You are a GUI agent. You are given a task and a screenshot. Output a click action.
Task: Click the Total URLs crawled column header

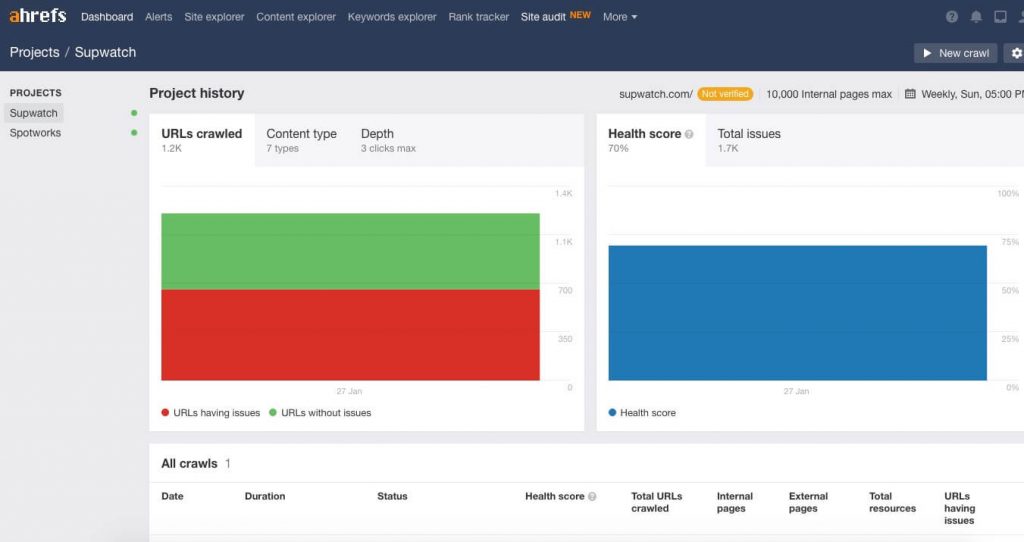point(656,502)
